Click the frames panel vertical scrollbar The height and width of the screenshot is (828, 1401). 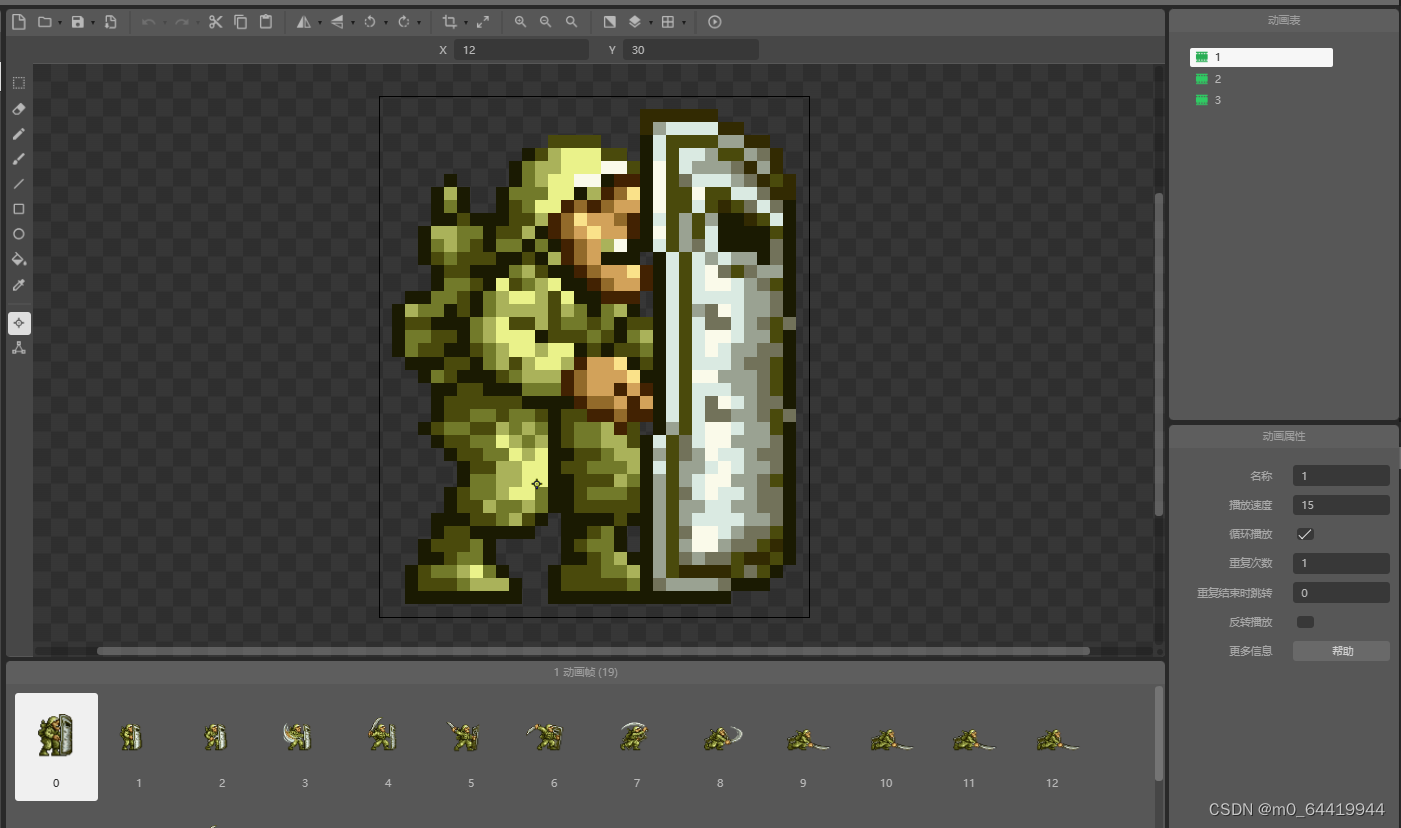(x=1159, y=733)
